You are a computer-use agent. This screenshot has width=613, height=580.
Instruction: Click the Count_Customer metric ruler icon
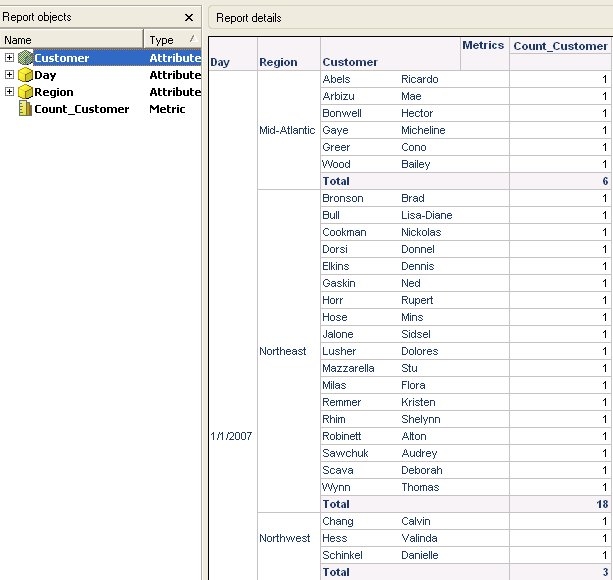coord(25,109)
